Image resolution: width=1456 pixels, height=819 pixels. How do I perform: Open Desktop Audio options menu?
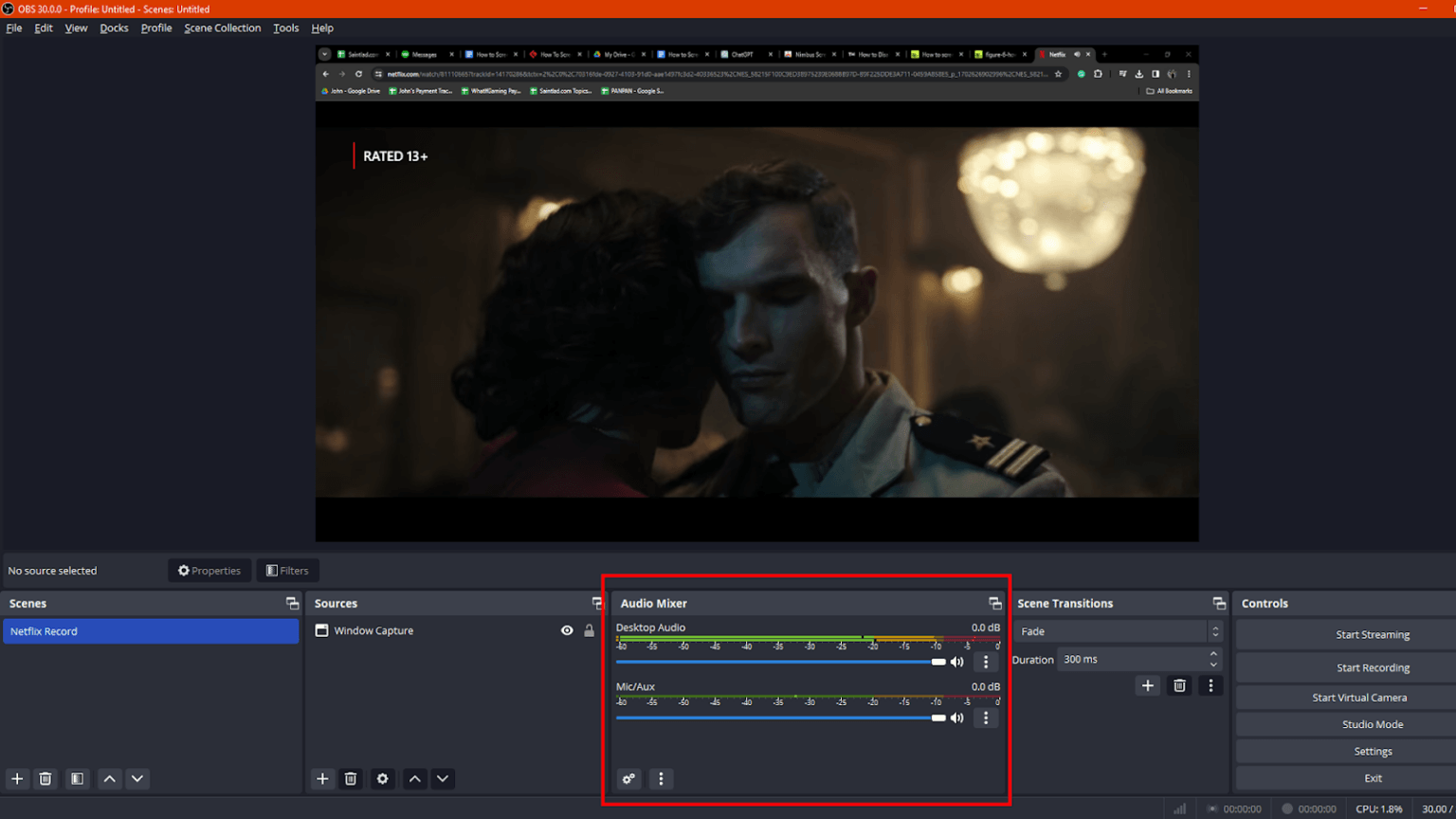pyautogui.click(x=986, y=662)
